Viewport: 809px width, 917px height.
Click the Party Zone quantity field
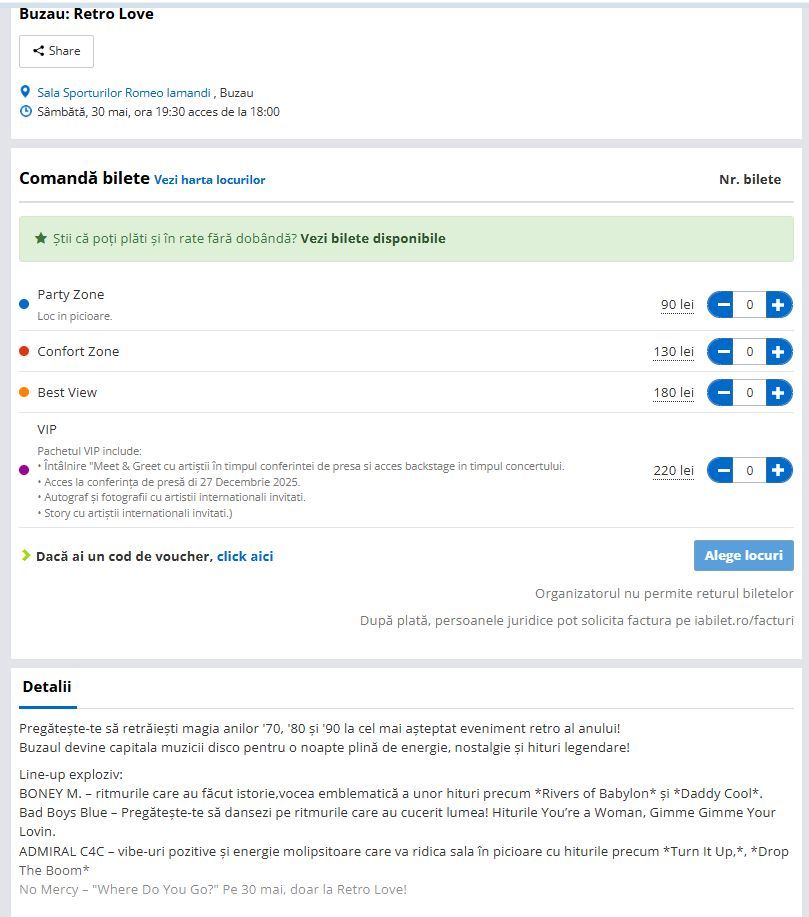click(x=750, y=305)
